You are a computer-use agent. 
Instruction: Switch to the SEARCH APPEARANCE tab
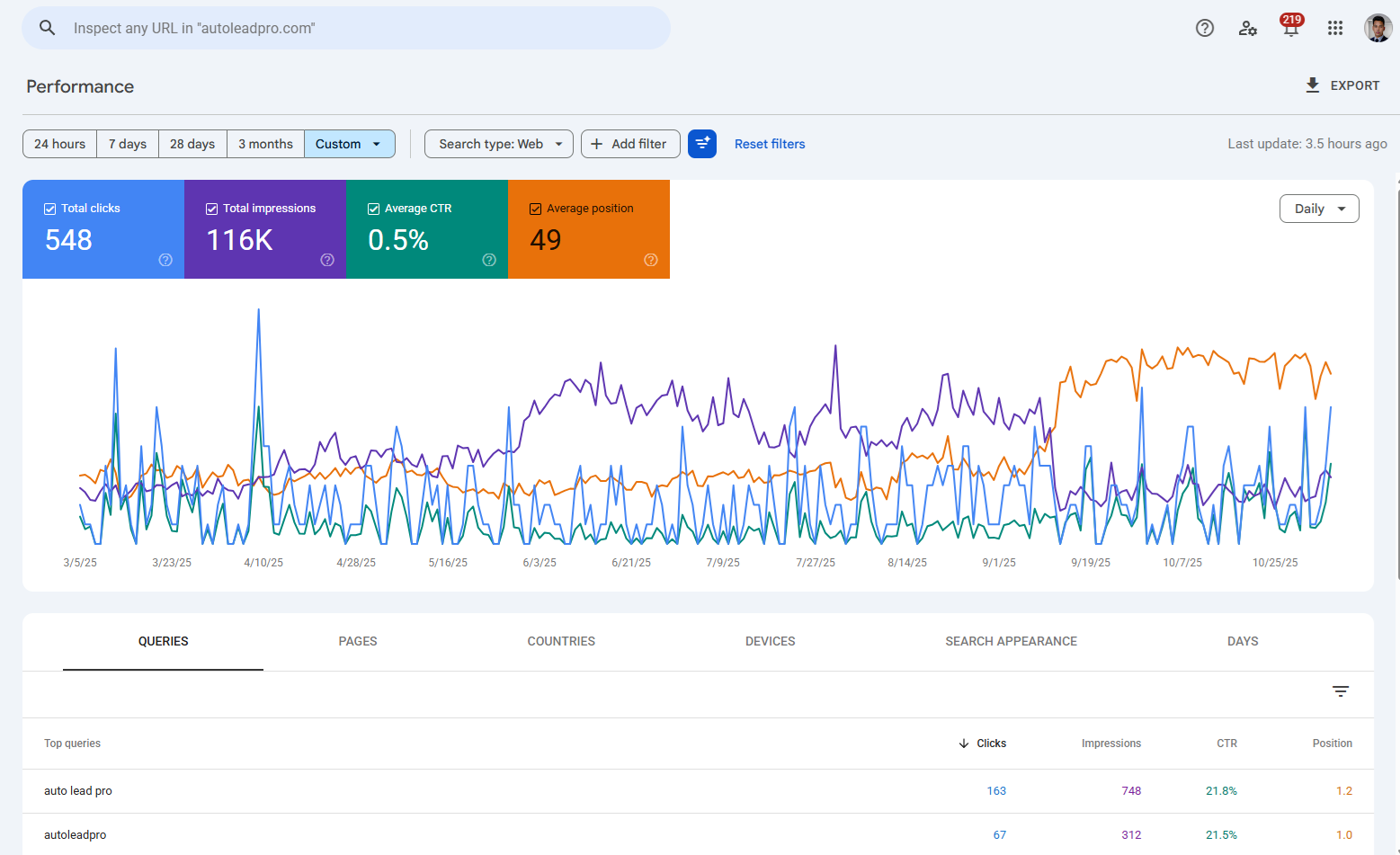(x=1011, y=642)
